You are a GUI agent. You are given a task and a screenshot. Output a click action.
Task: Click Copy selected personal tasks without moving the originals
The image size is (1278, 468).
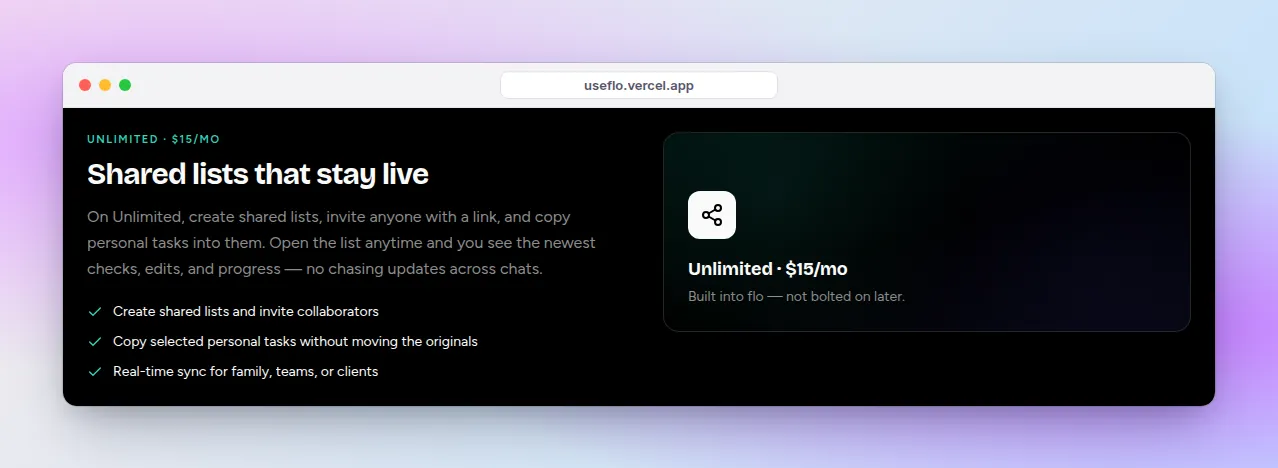(295, 342)
